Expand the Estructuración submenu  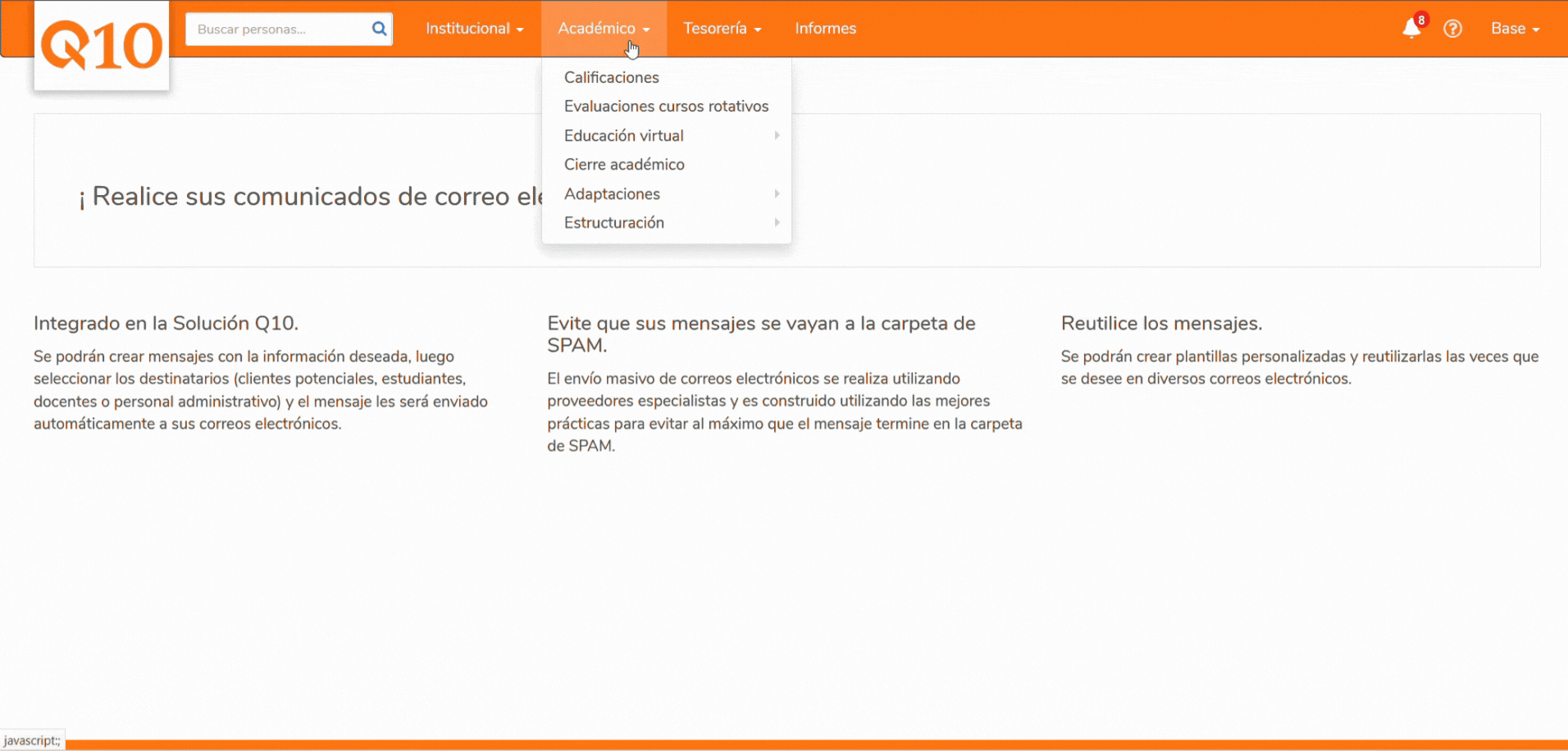tap(667, 223)
